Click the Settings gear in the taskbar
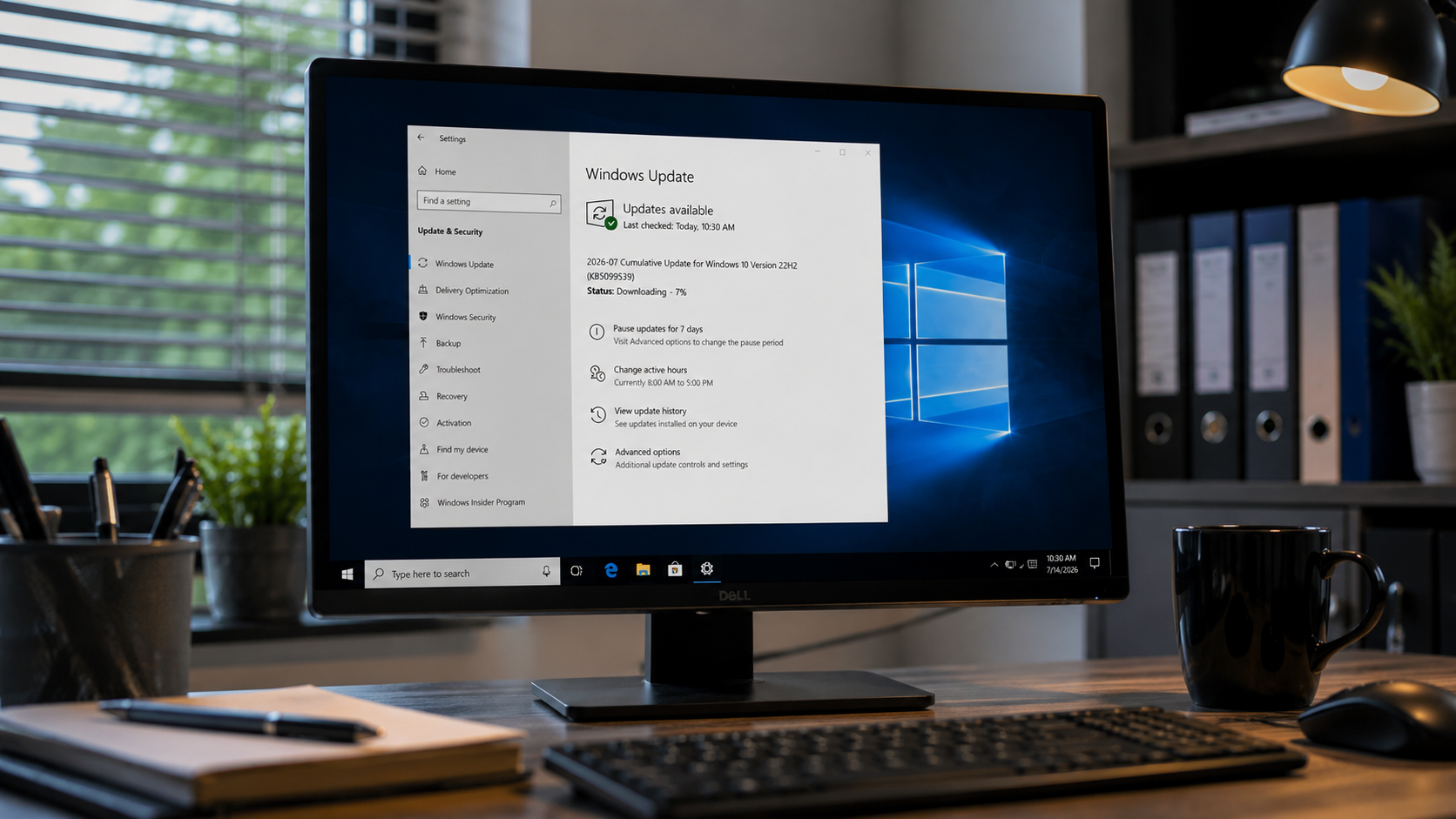The width and height of the screenshot is (1456, 819). pyautogui.click(x=707, y=568)
